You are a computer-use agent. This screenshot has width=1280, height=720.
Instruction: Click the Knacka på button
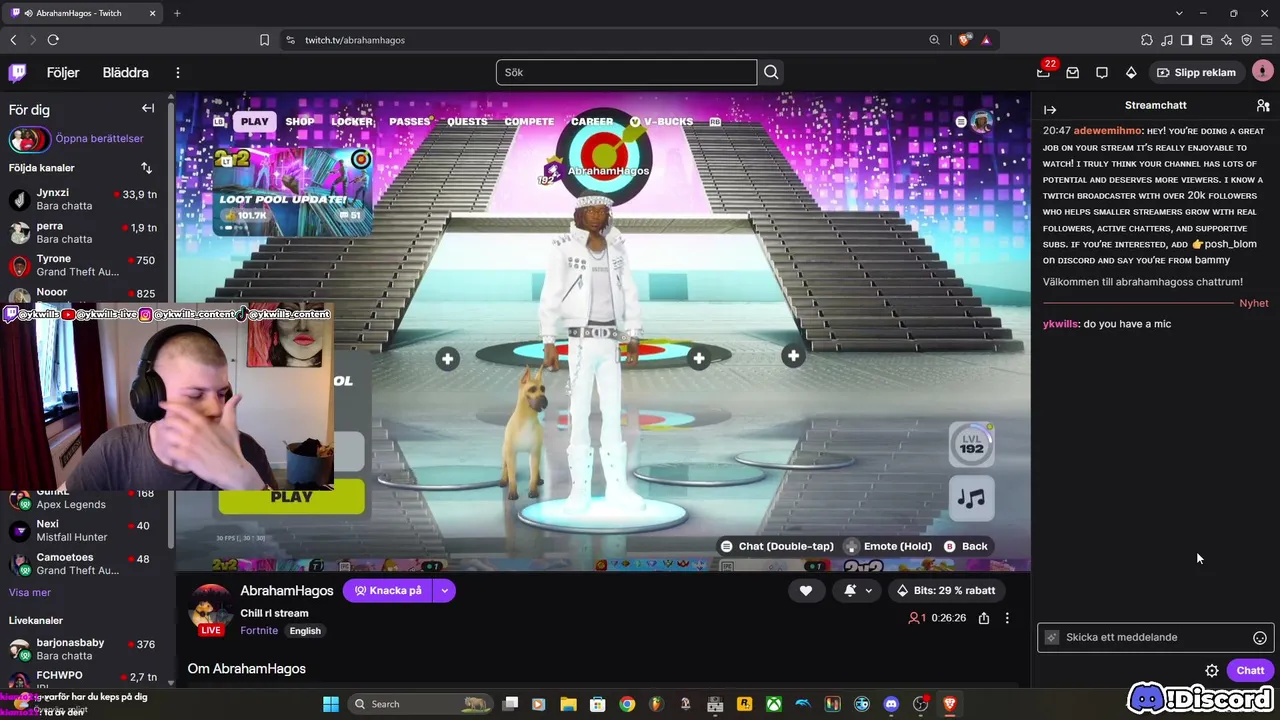coord(388,591)
